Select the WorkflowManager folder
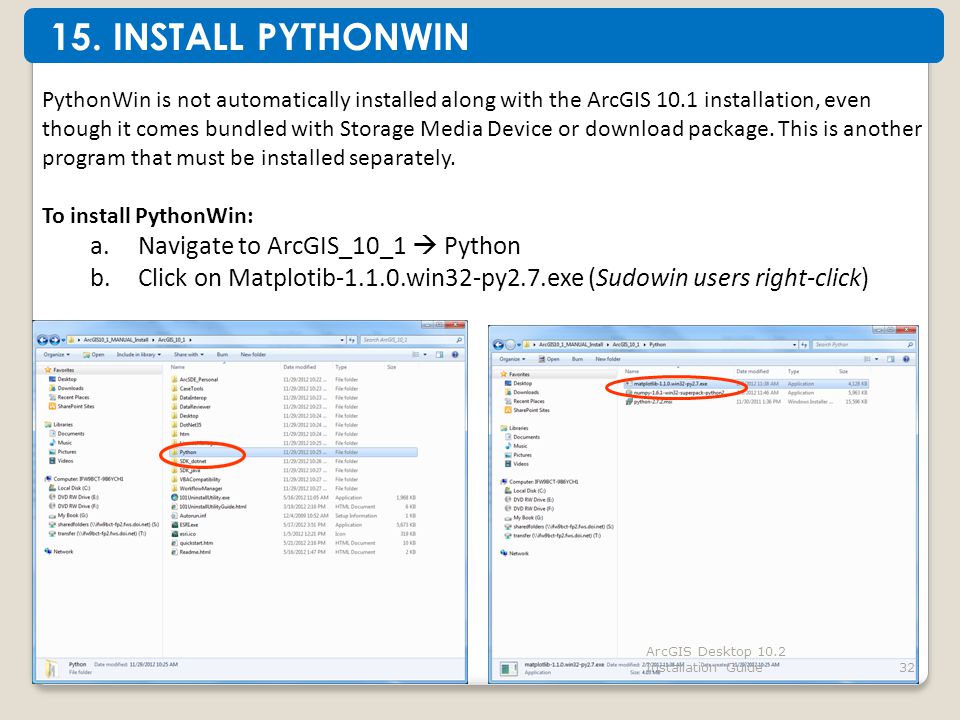 pyautogui.click(x=197, y=489)
